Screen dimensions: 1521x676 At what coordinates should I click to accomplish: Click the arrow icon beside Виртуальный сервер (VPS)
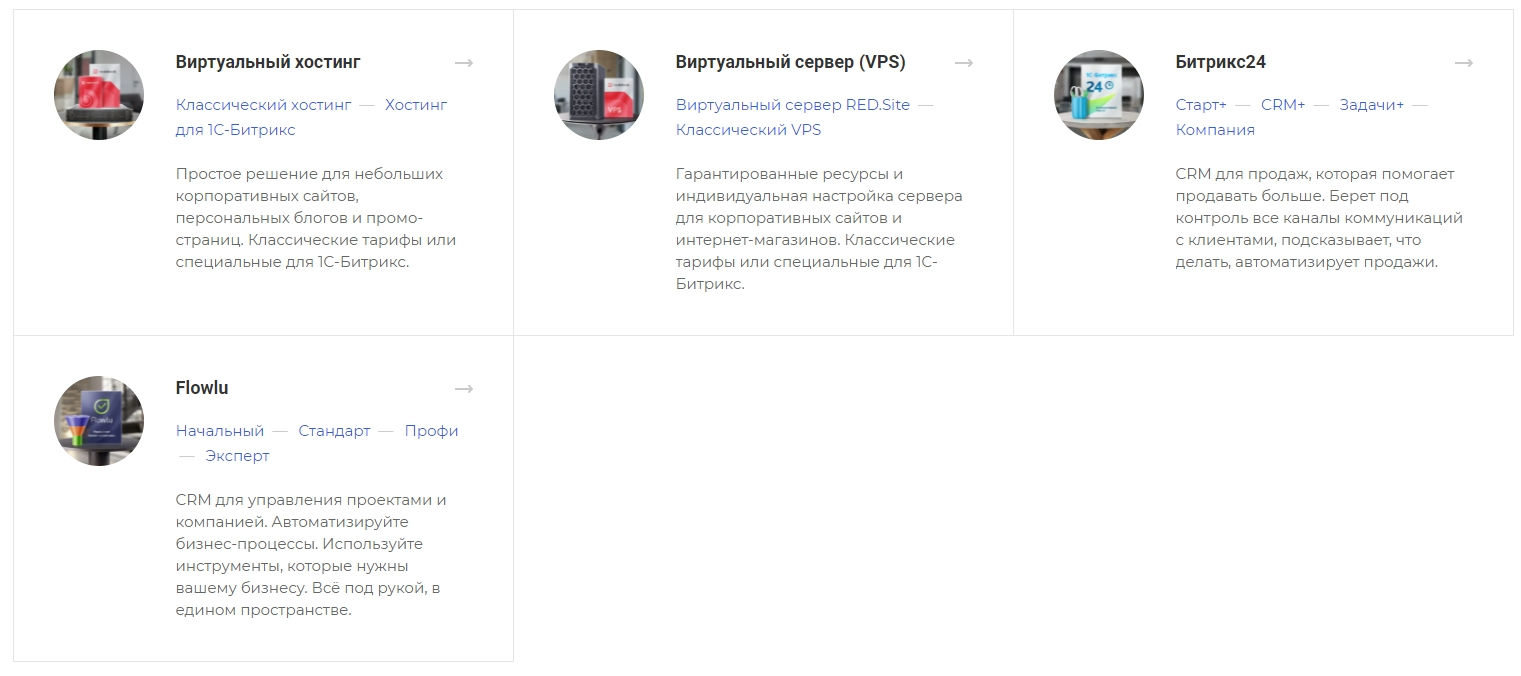click(x=963, y=63)
